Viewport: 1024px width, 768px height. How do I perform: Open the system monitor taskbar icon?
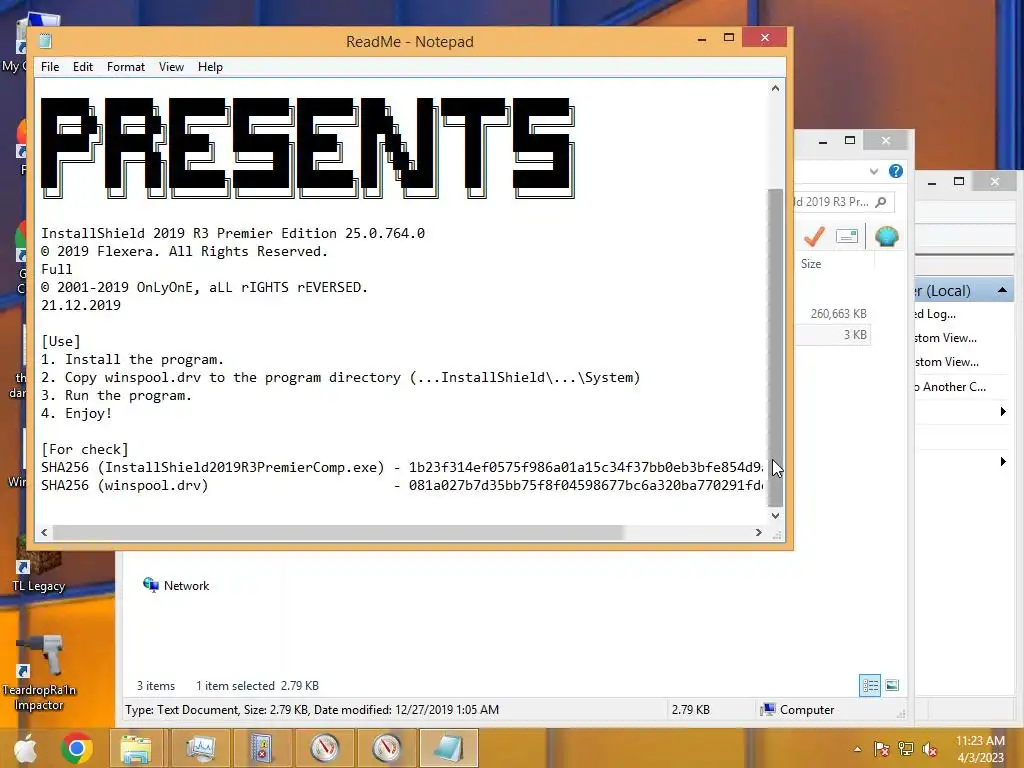tap(200, 748)
